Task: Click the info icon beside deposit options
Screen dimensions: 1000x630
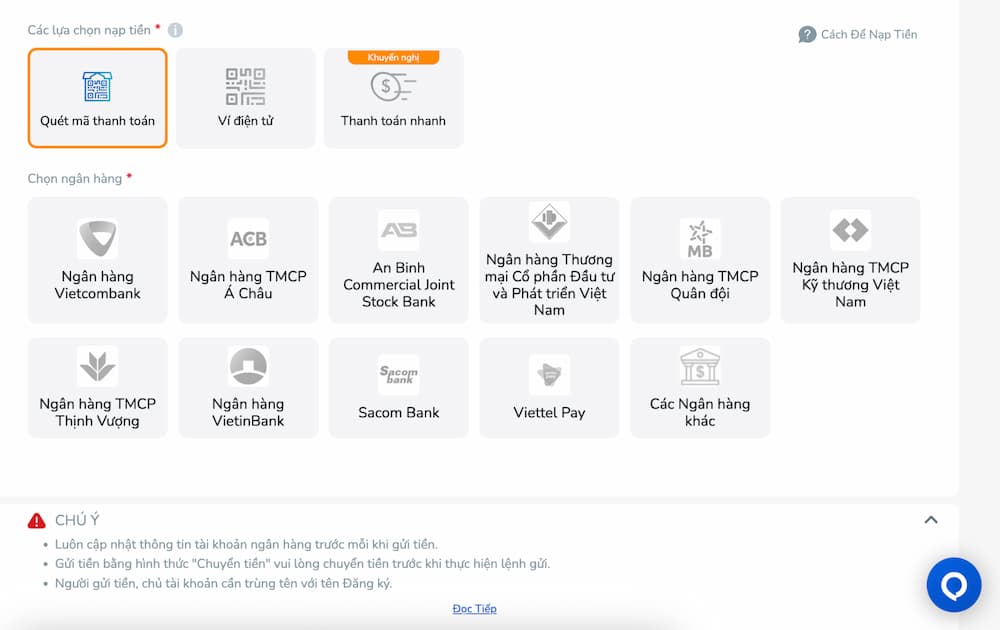Action: click(176, 30)
